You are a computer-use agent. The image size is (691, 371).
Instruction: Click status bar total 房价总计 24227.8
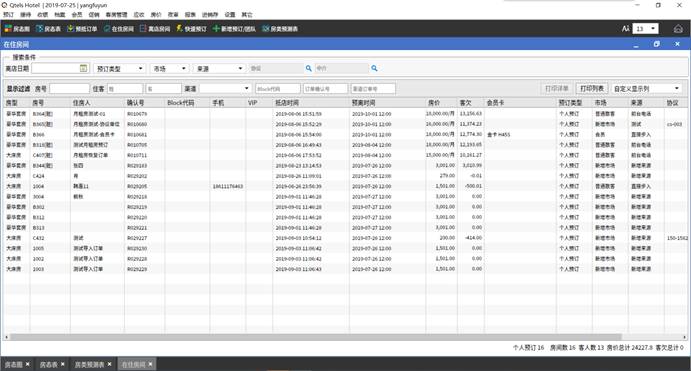pyautogui.click(x=630, y=348)
